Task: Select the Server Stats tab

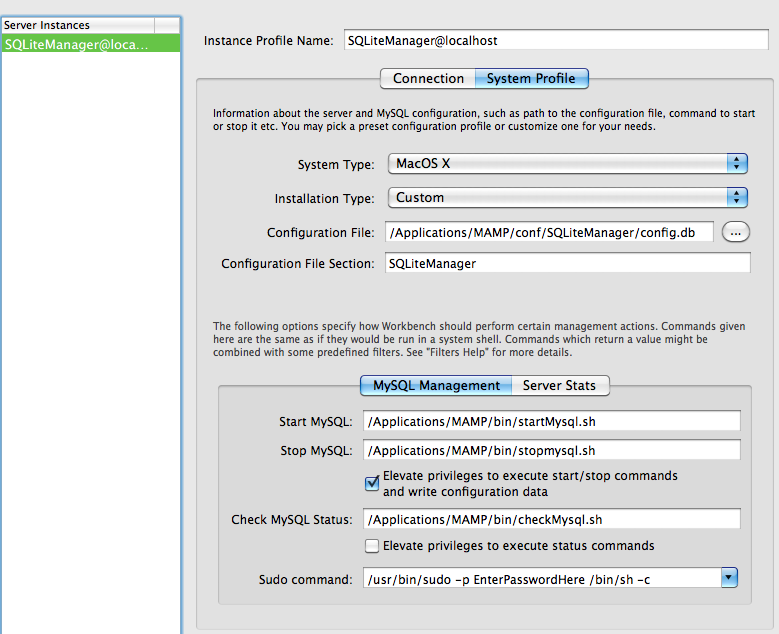Action: [559, 386]
